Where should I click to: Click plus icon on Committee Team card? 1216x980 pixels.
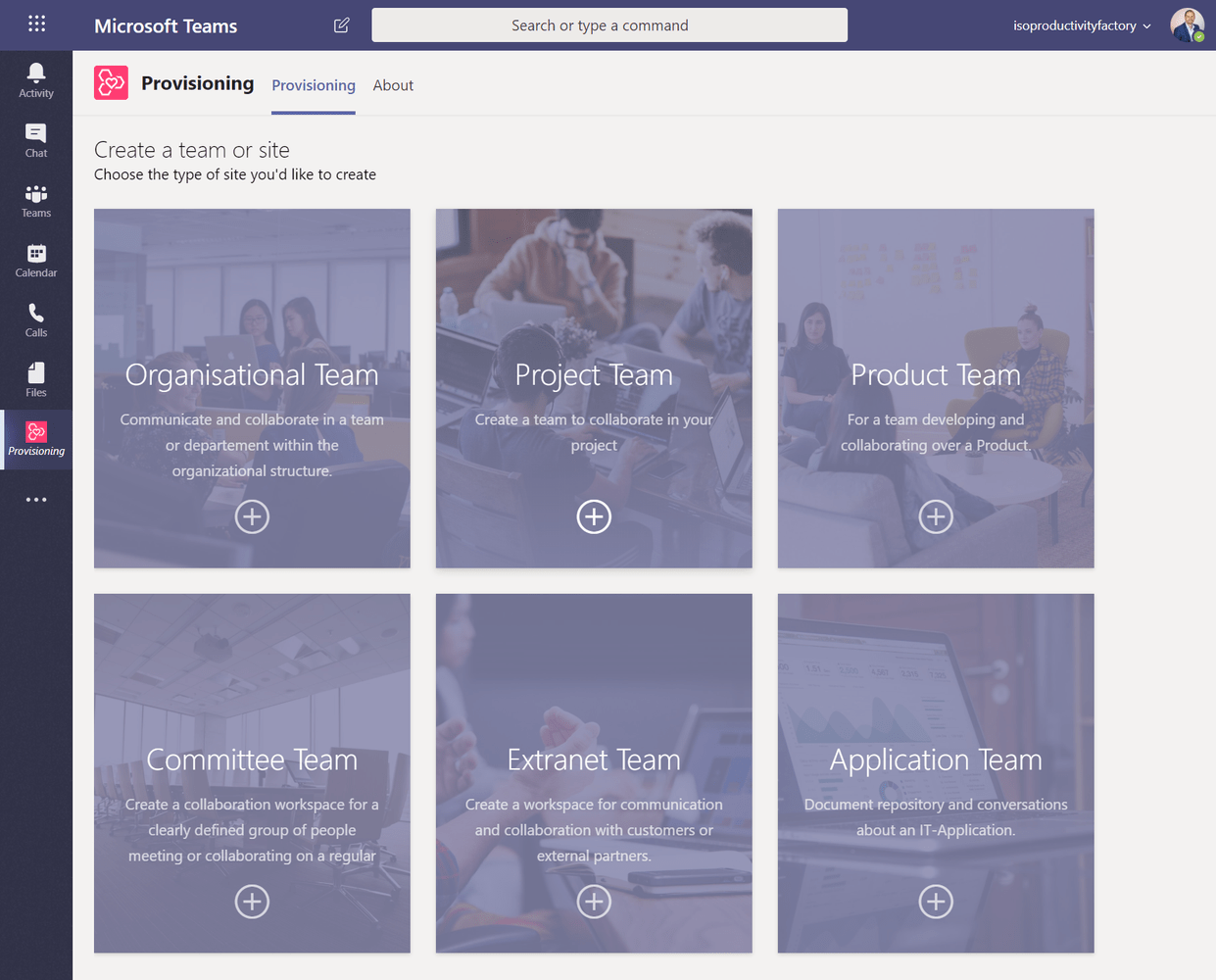[252, 902]
